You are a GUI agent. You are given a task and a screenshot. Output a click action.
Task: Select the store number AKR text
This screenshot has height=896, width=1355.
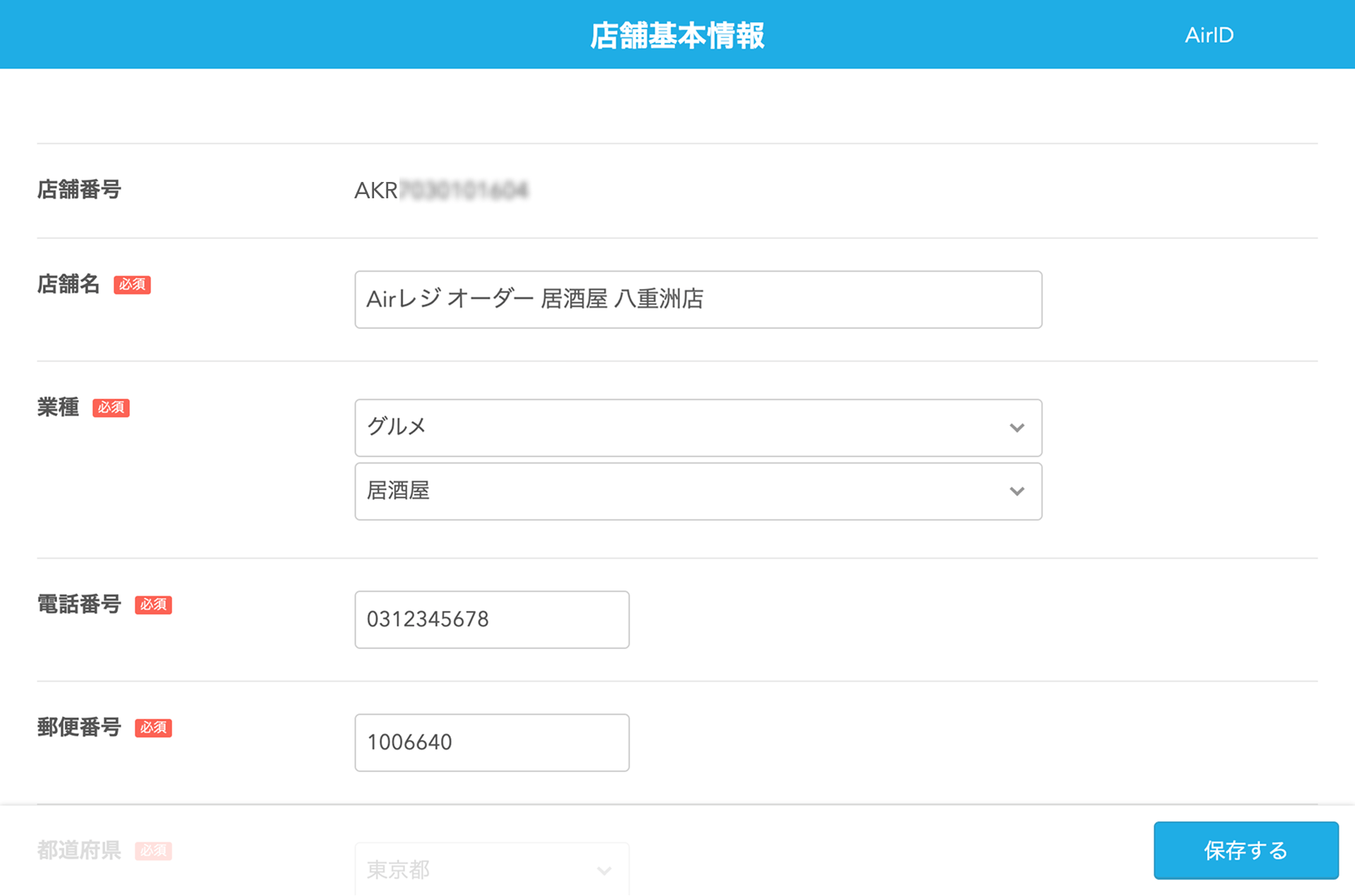(x=441, y=190)
